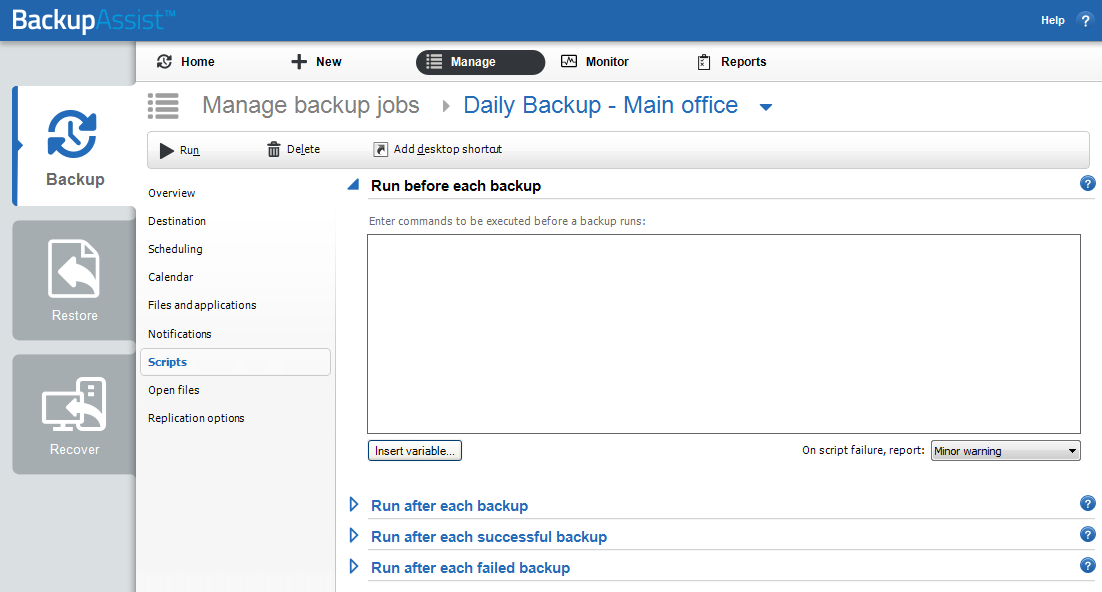Select Scheduling in the settings list

(x=175, y=249)
